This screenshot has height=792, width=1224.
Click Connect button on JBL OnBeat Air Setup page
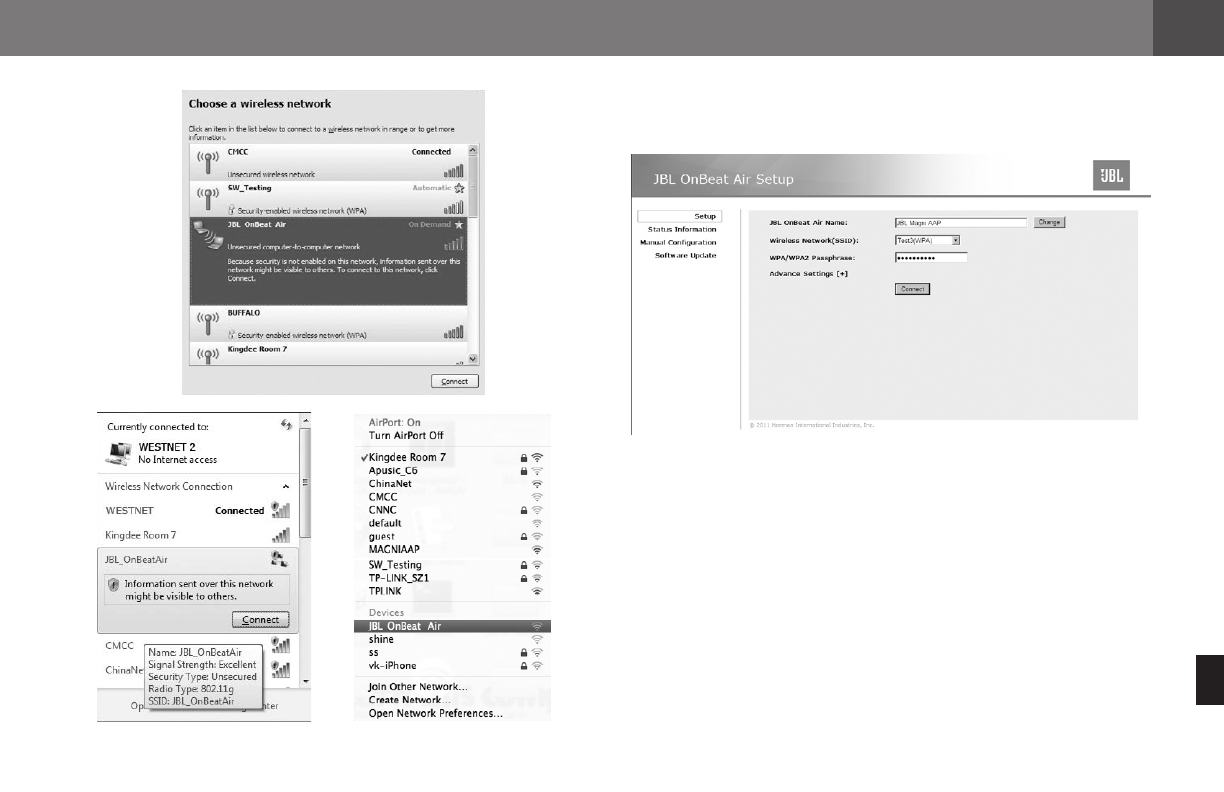pyautogui.click(x=912, y=289)
